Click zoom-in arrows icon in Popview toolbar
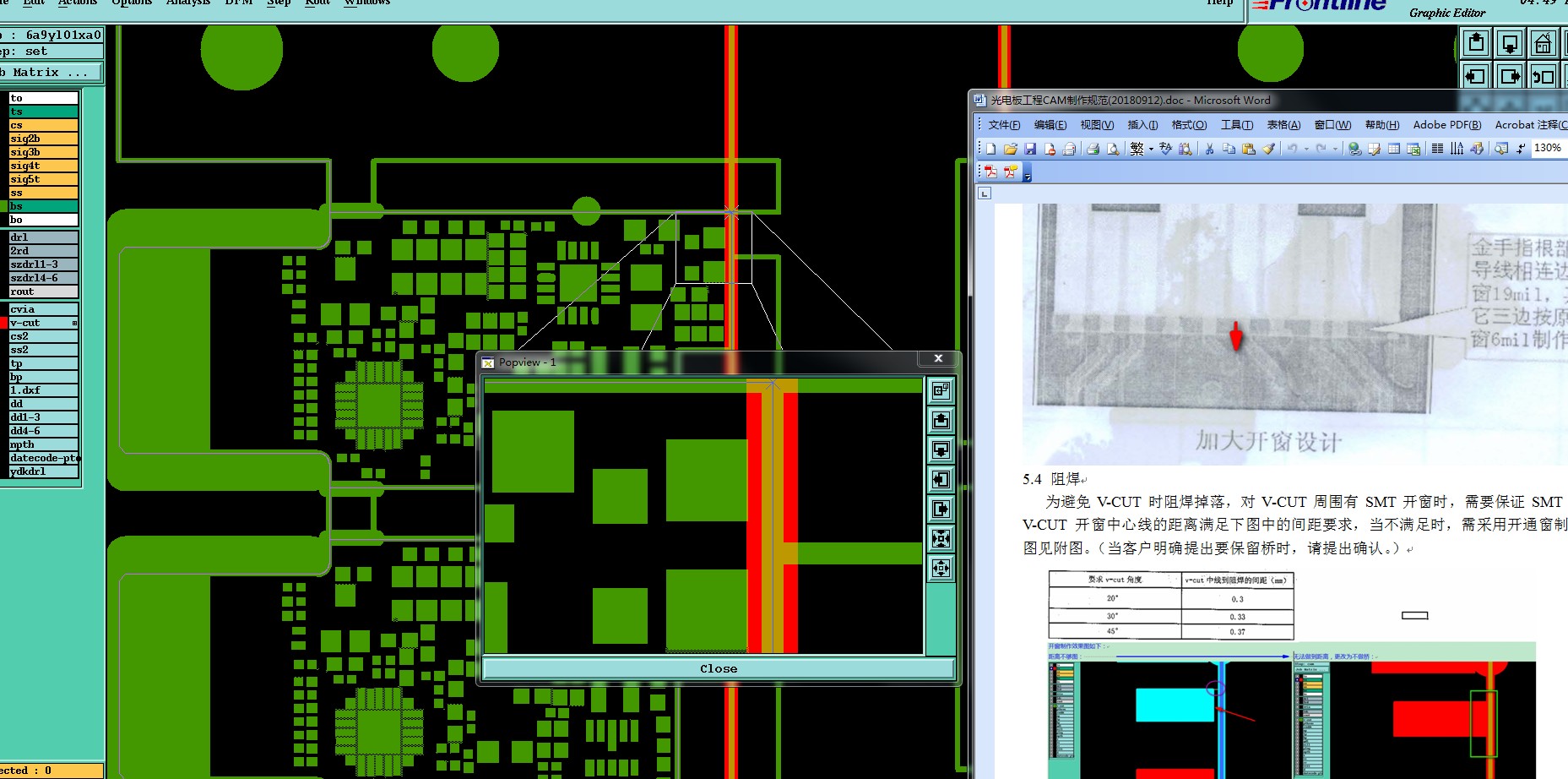Screen dimensions: 1568x779 point(941,538)
